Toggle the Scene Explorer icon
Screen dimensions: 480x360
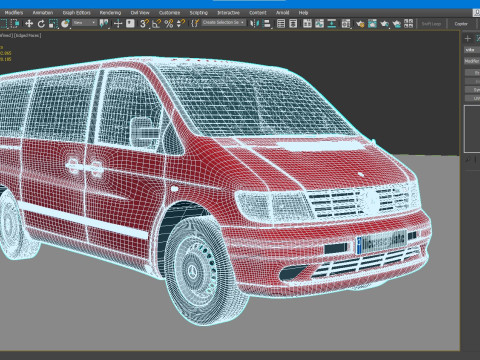click(x=281, y=24)
